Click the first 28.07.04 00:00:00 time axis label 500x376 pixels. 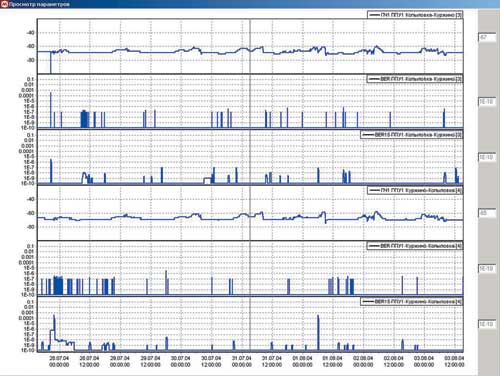59,361
